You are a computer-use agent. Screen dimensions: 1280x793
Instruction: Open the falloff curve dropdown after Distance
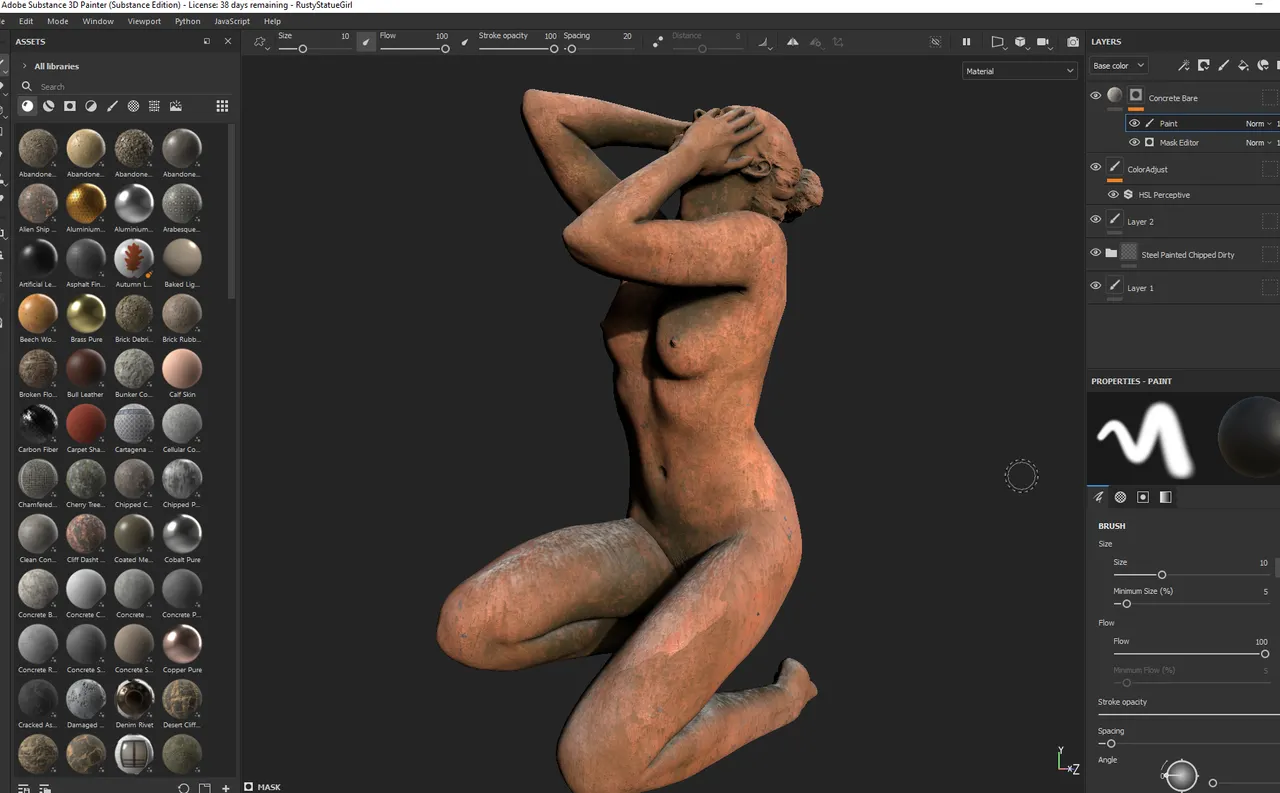click(x=764, y=43)
